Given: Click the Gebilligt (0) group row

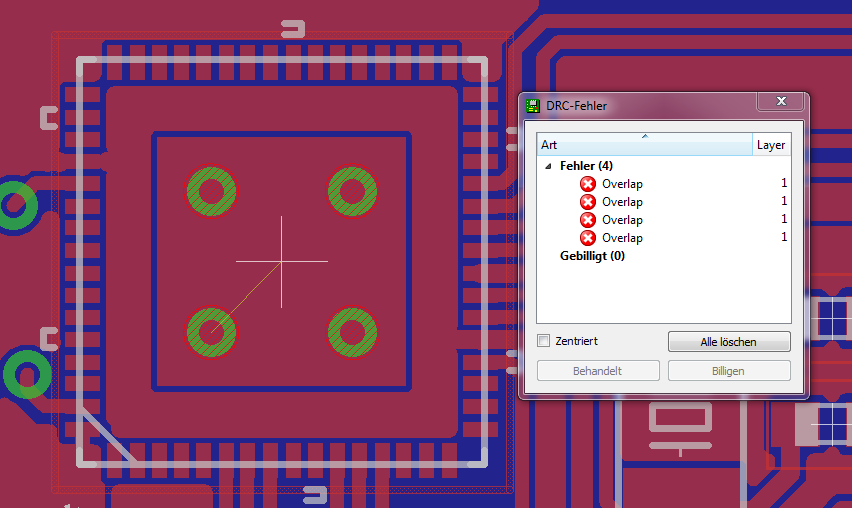Looking at the screenshot, I should tap(663, 255).
